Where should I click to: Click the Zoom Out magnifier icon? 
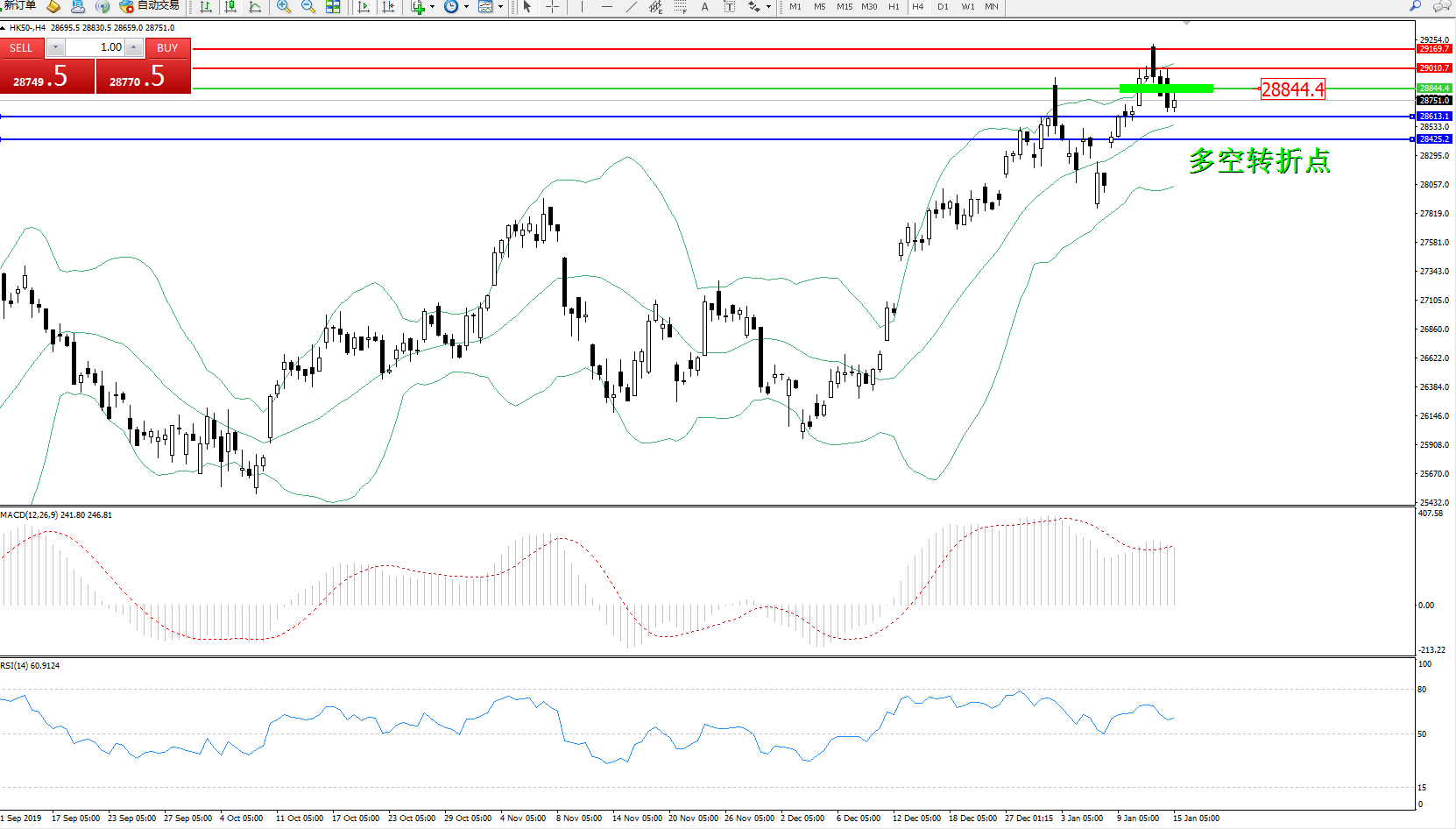[307, 7]
